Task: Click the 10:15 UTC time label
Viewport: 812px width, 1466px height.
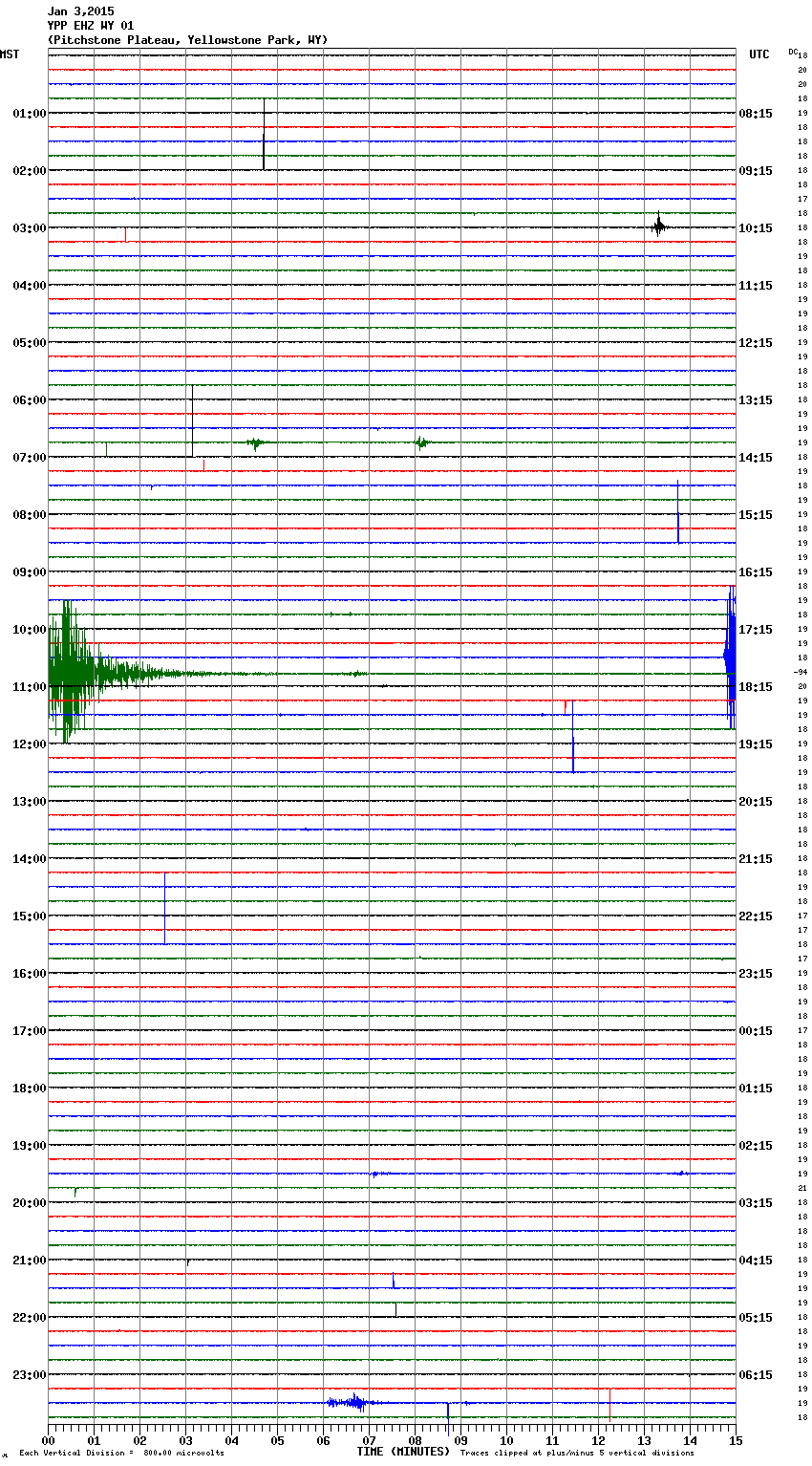Action: [x=756, y=228]
